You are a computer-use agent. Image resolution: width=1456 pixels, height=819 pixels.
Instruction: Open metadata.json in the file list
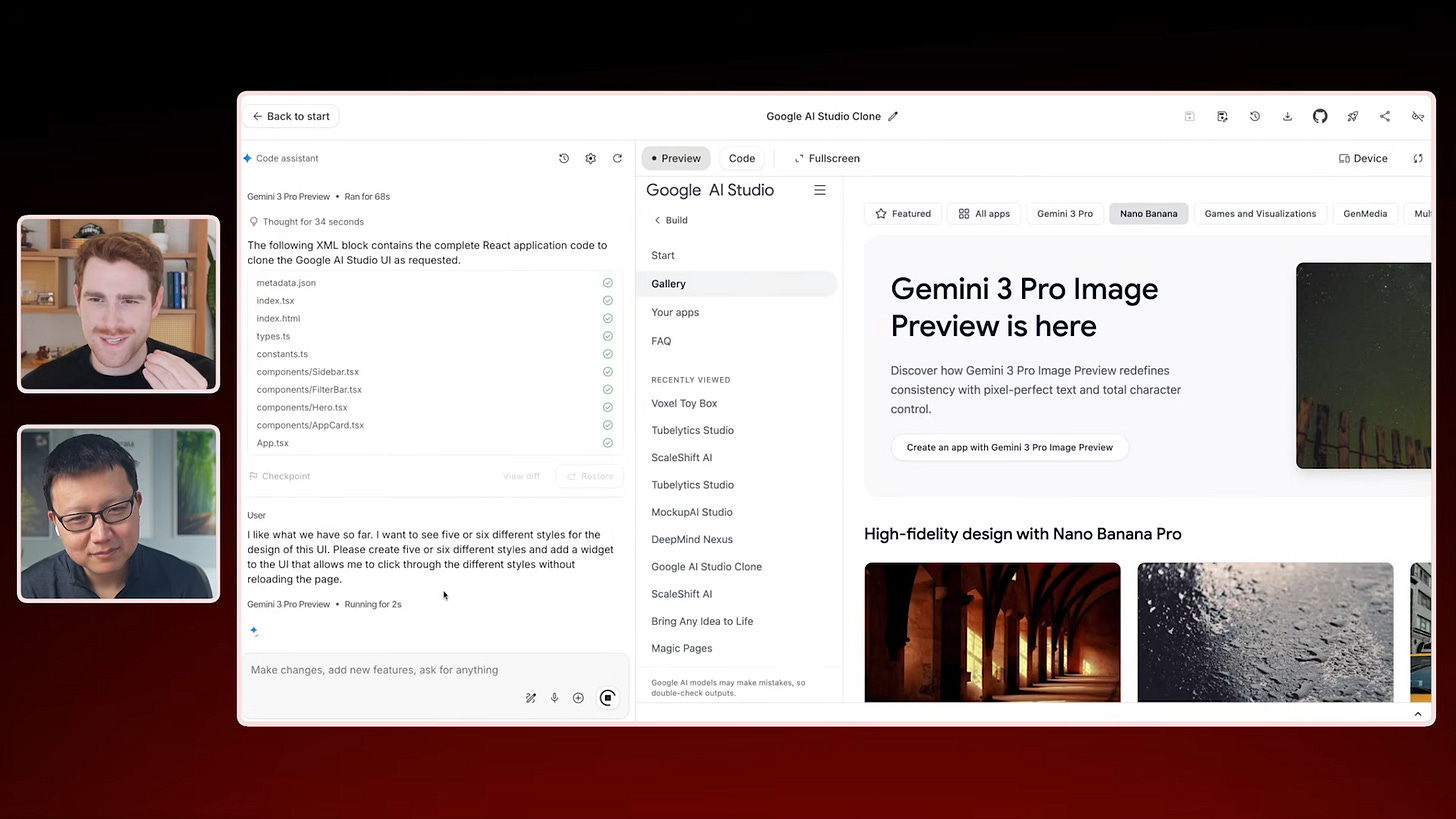pos(434,283)
